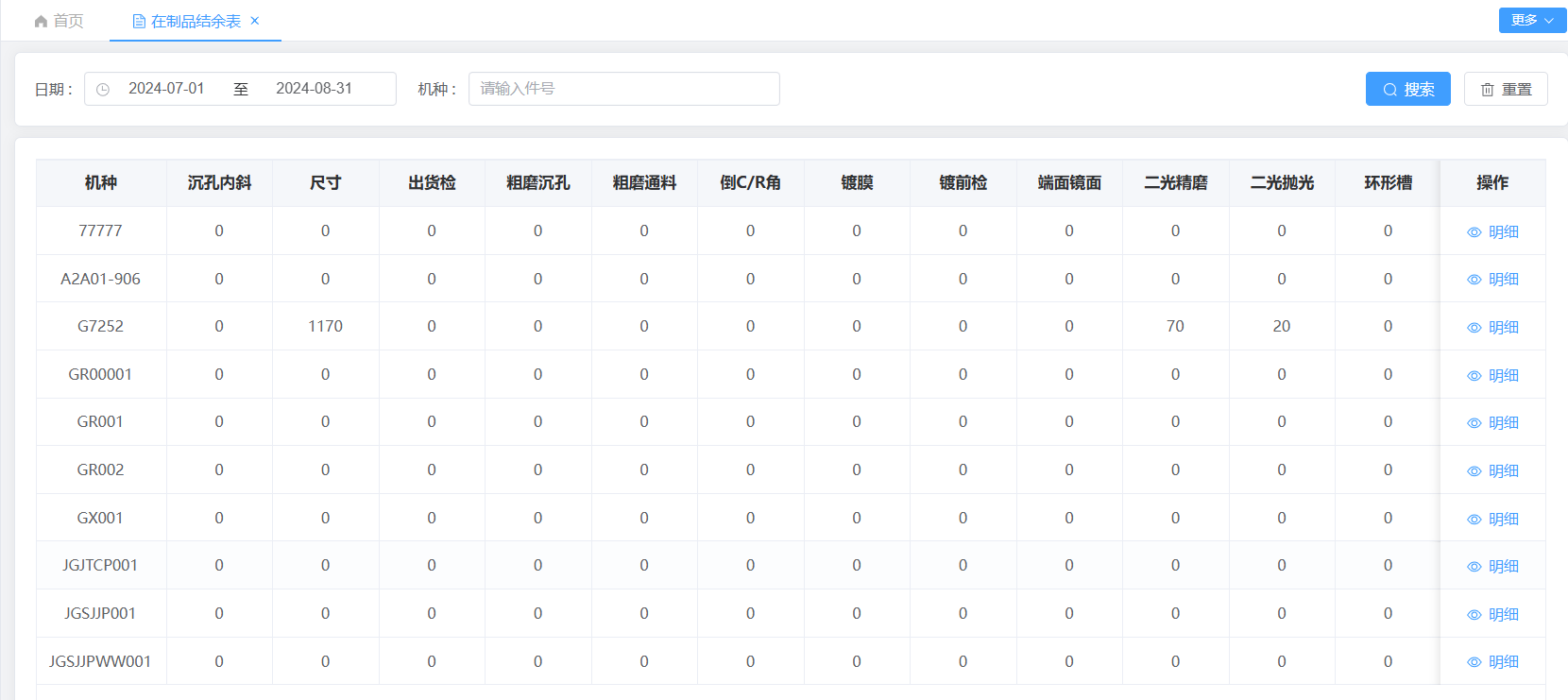Click the 粗磨通料 column header
Viewport: 1568px width, 700px height.
pyautogui.click(x=644, y=182)
